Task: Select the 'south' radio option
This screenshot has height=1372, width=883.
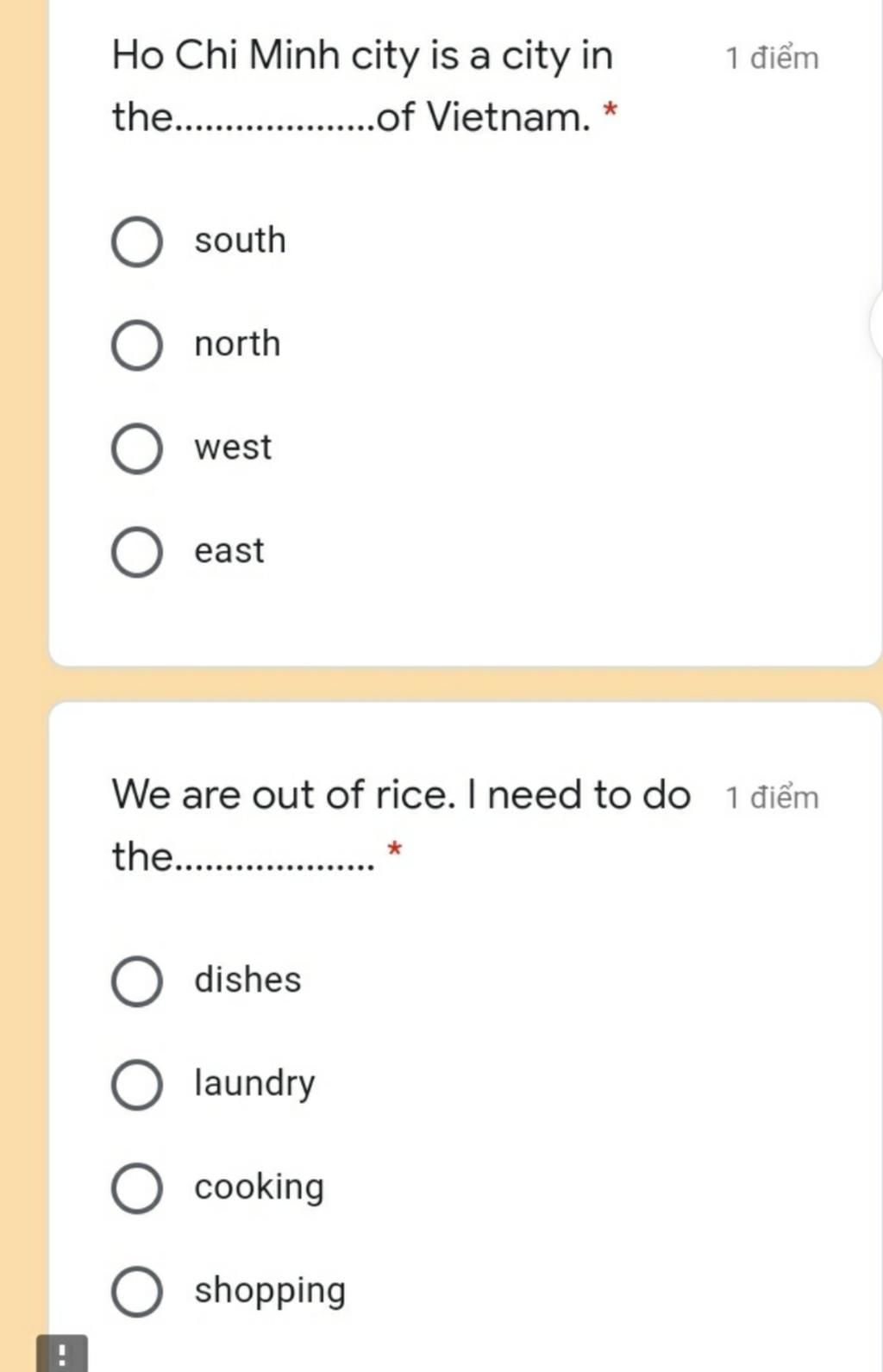Action: coord(136,242)
